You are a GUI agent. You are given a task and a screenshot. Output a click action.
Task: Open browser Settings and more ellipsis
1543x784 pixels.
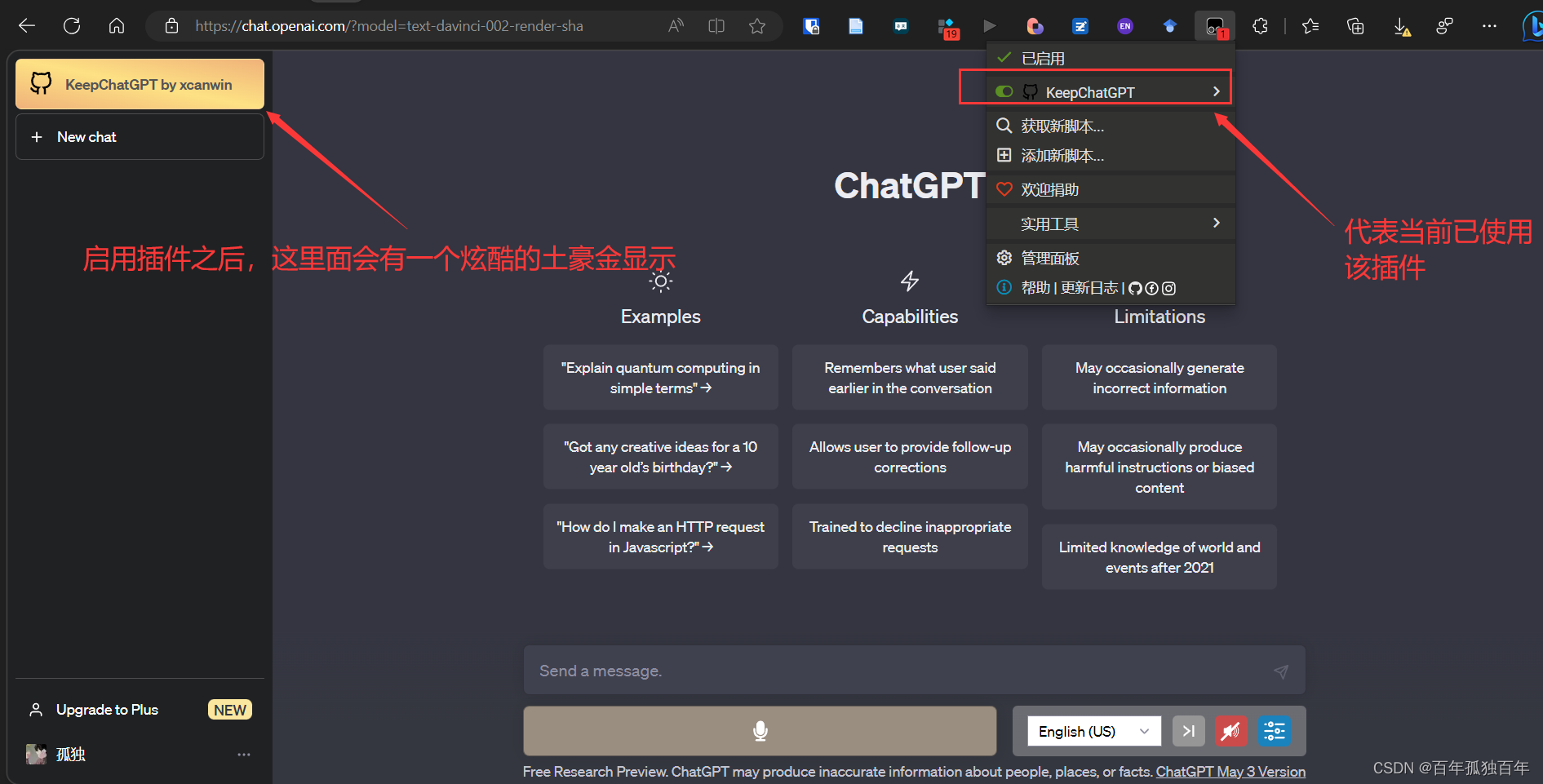[1489, 26]
